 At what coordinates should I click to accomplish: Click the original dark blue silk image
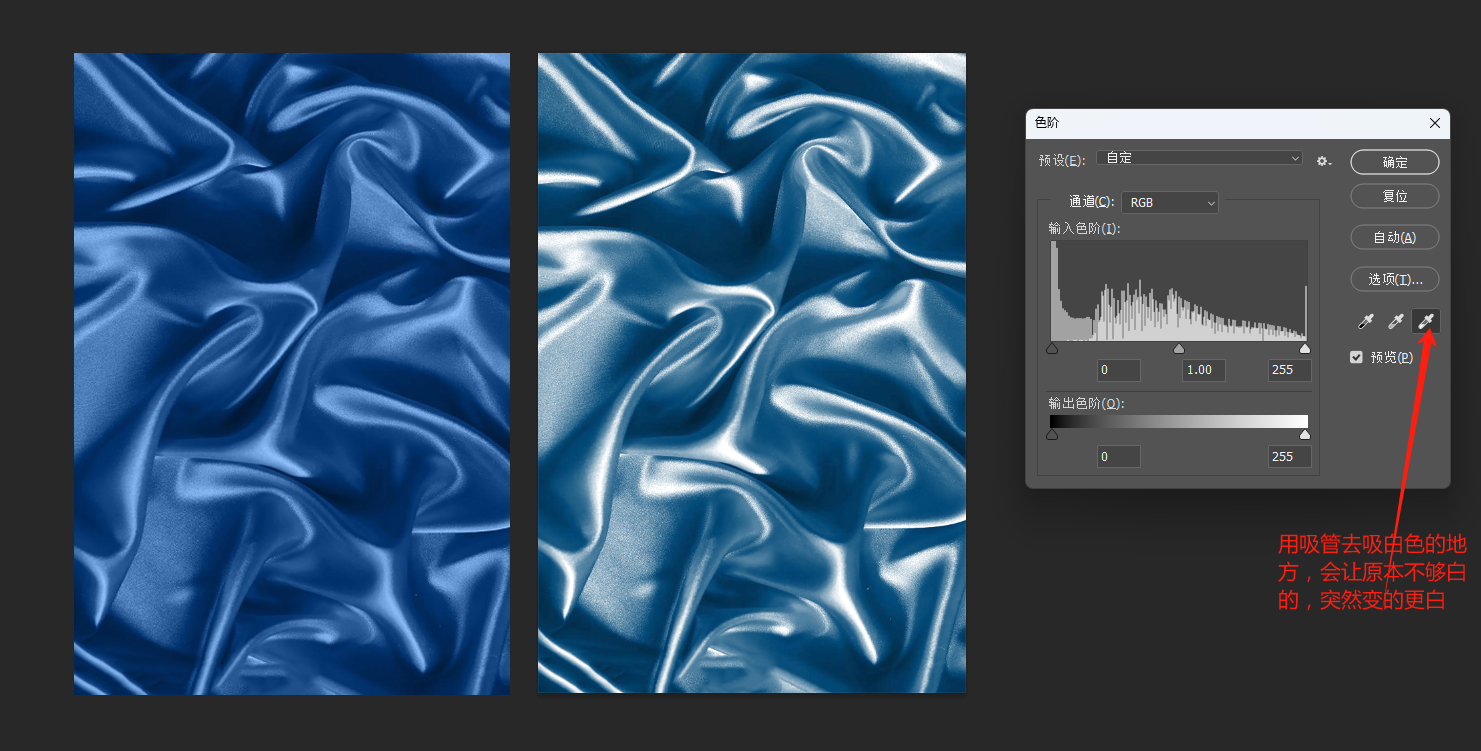292,374
